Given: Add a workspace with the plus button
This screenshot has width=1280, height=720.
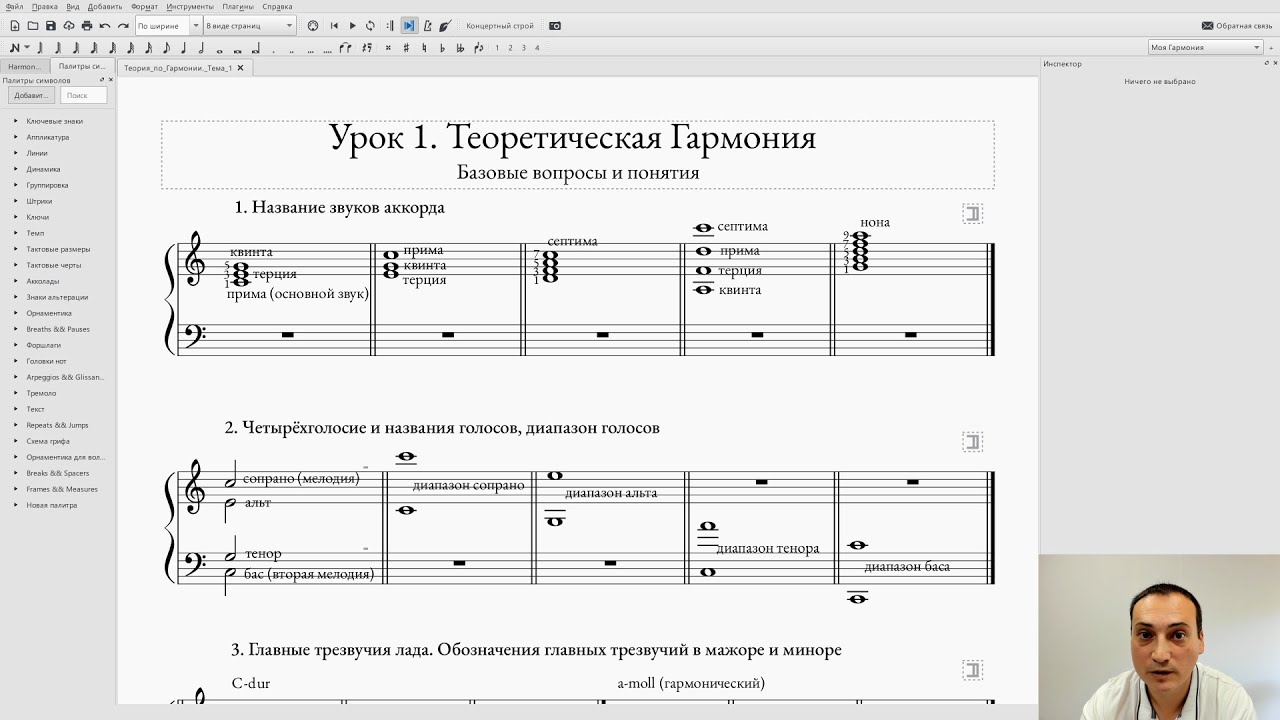Looking at the screenshot, I should (1272, 47).
